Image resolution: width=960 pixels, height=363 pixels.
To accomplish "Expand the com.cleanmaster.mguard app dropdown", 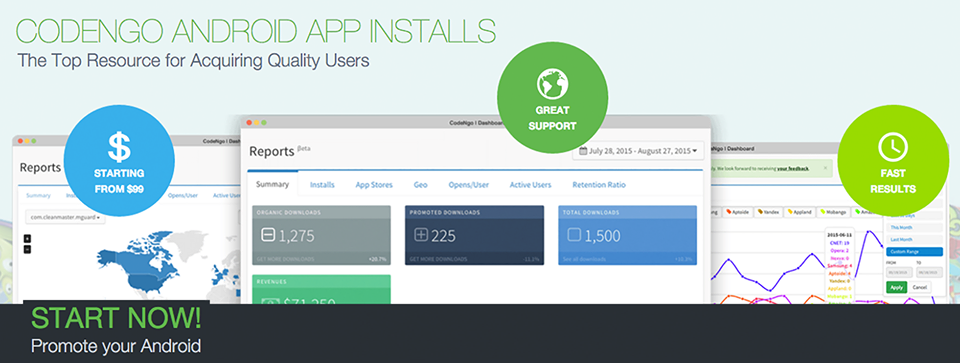I will (x=66, y=217).
